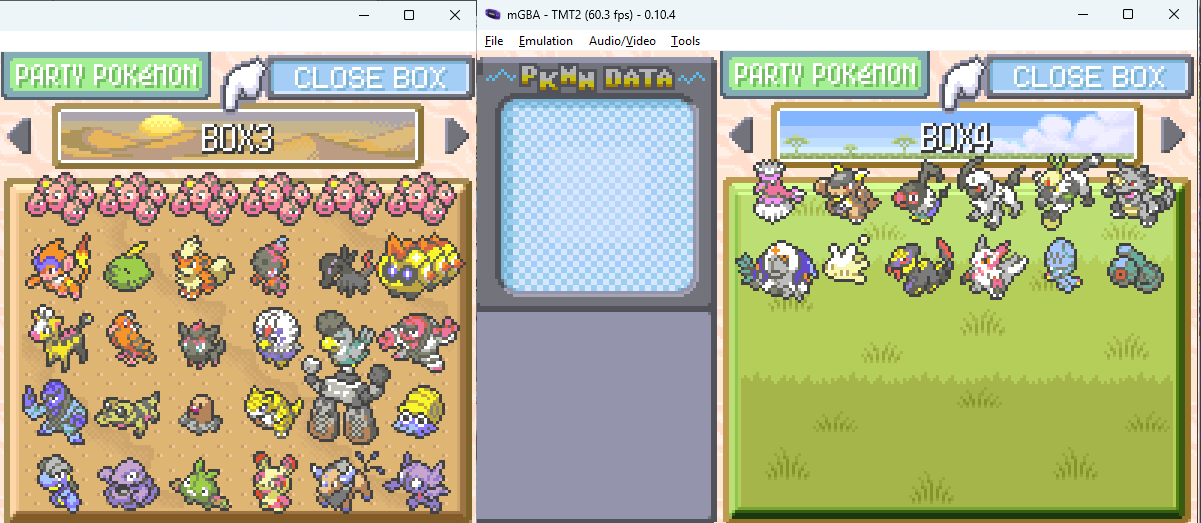Pick Flareon in Box 3
Image resolution: width=1201 pixels, height=523 pixels.
point(204,266)
